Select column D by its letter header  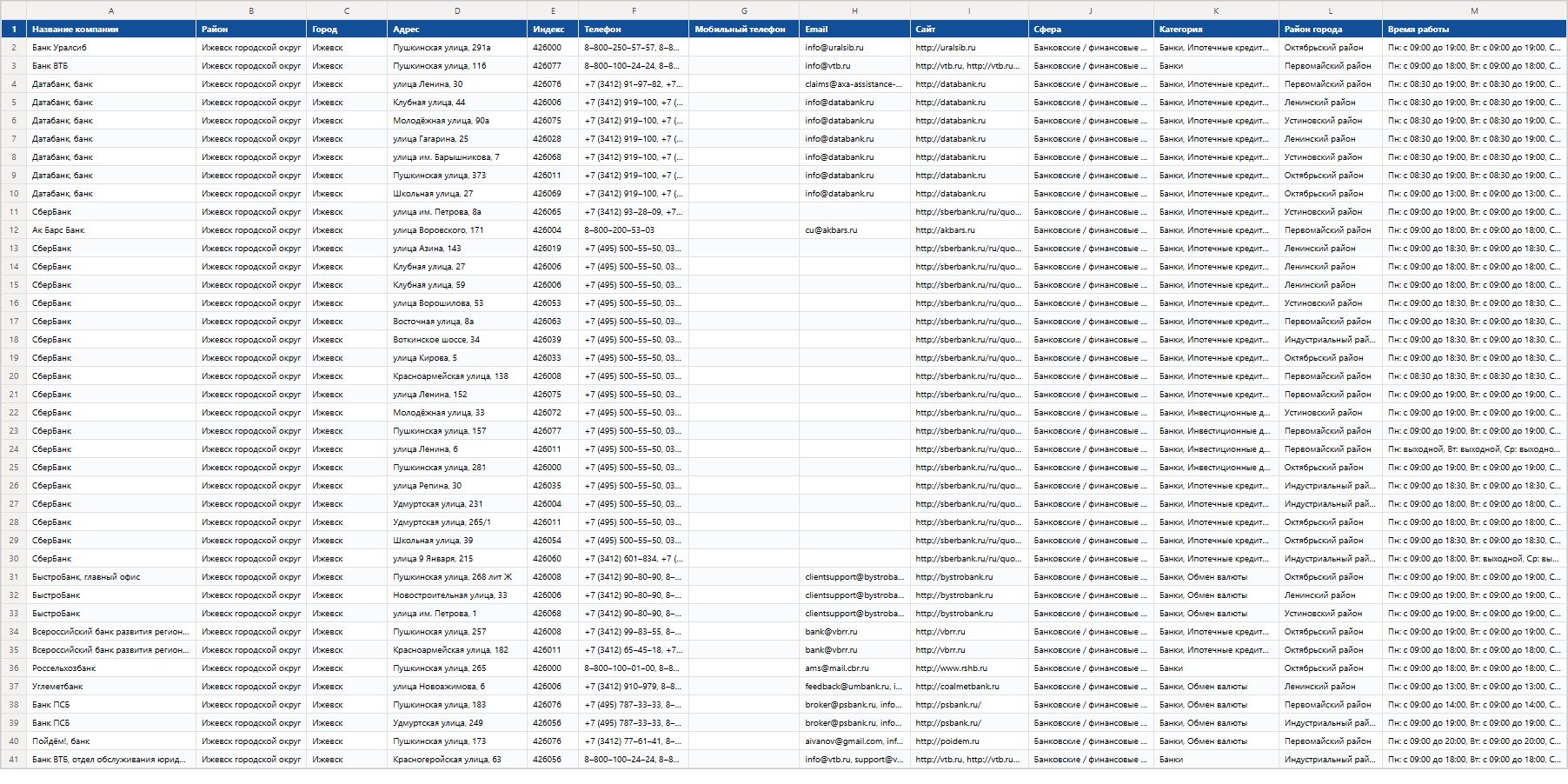(457, 10)
